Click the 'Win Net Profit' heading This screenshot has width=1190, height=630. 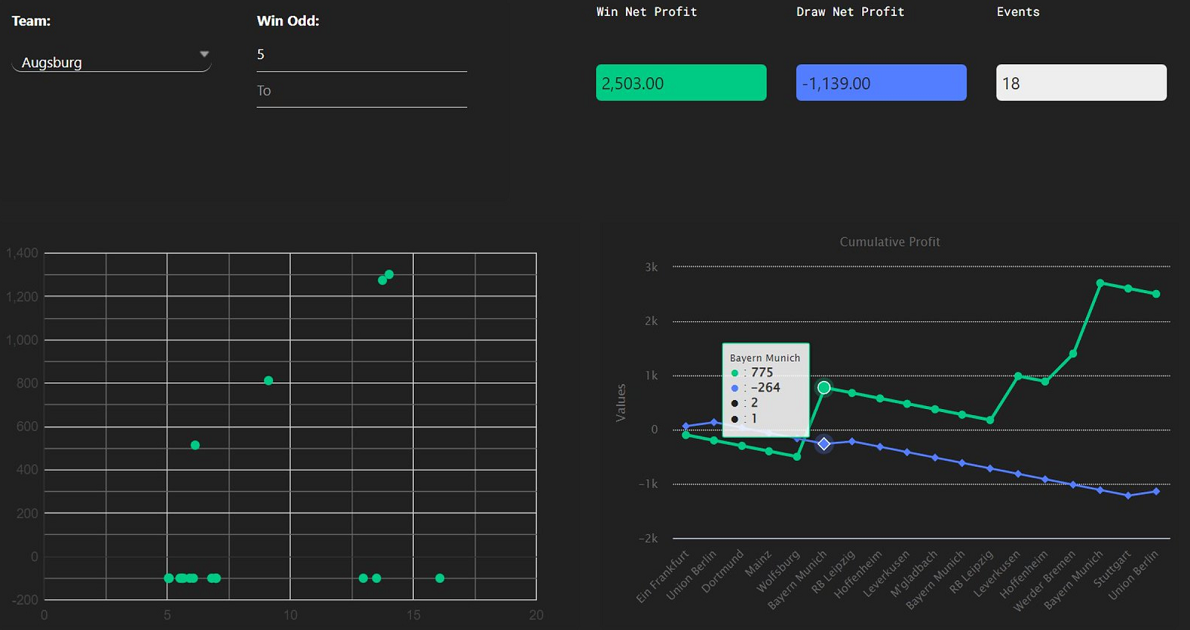647,11
